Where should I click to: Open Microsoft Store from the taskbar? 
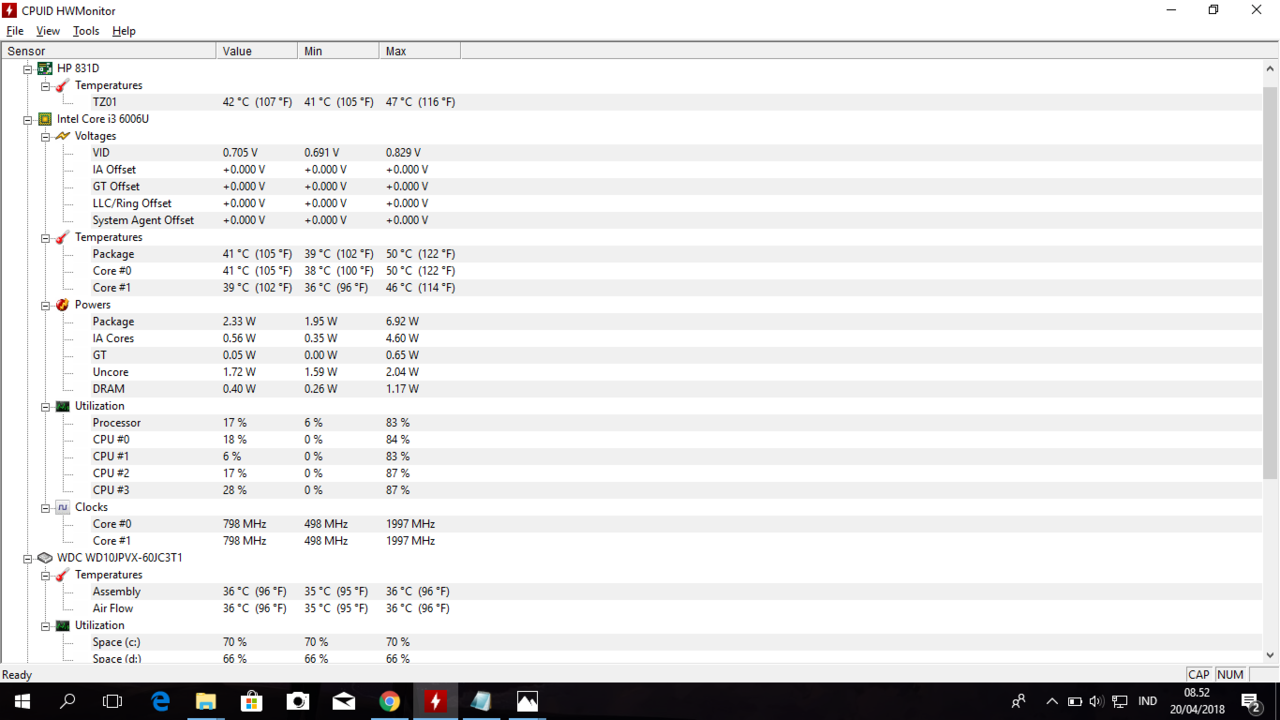click(x=251, y=702)
